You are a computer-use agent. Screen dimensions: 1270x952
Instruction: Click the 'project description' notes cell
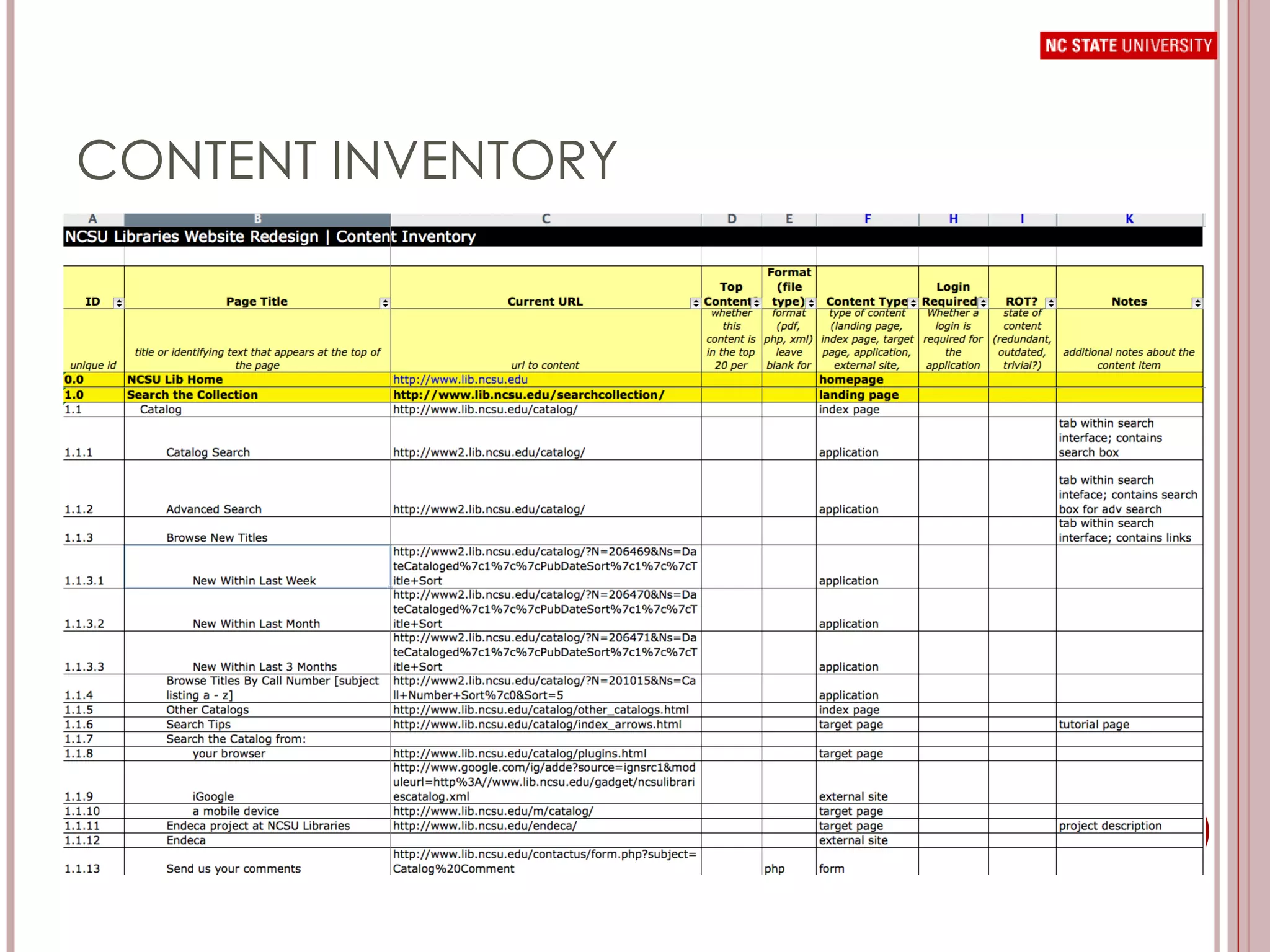[x=1129, y=826]
